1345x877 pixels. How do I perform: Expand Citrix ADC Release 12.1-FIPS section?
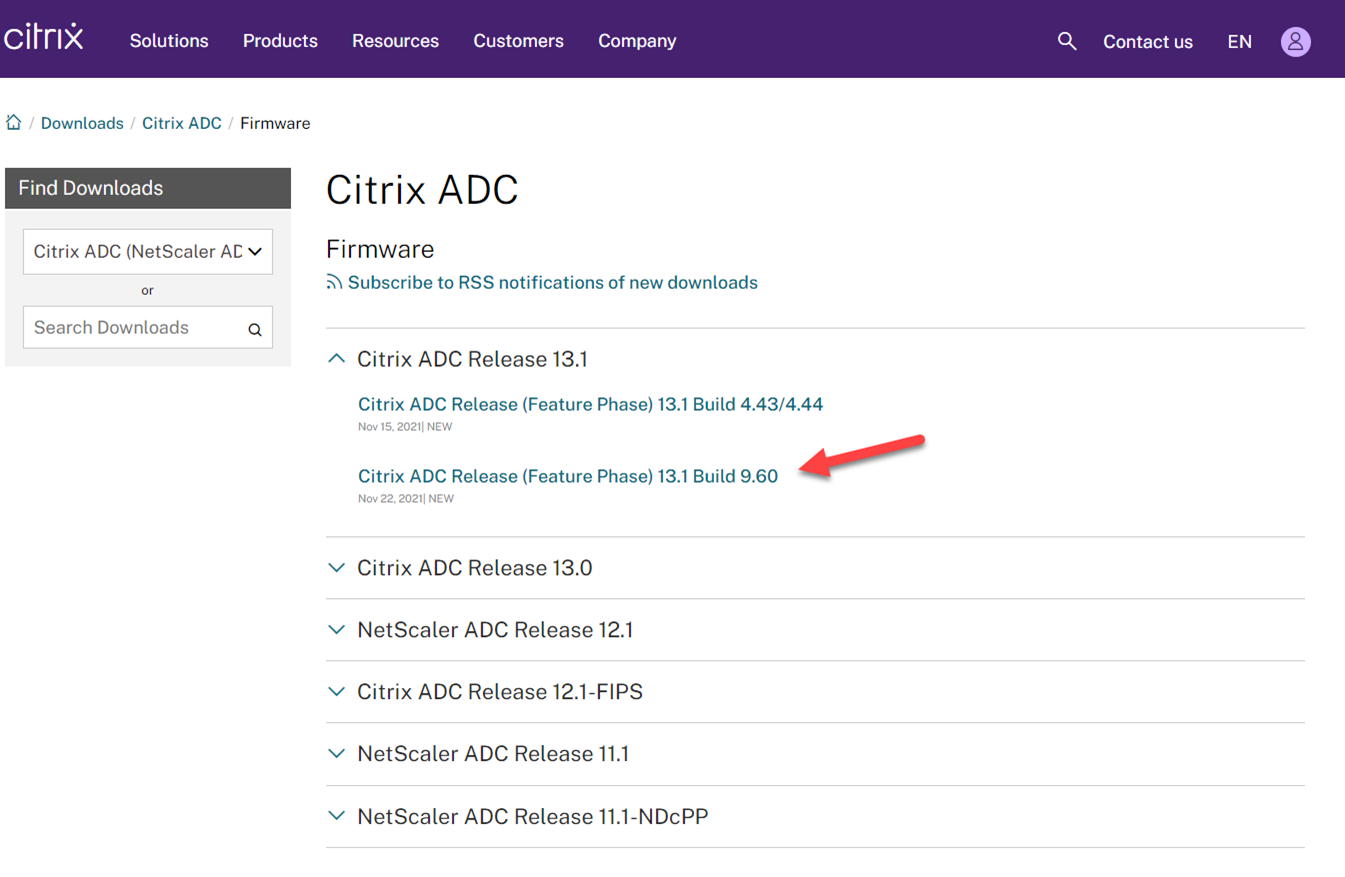485,692
